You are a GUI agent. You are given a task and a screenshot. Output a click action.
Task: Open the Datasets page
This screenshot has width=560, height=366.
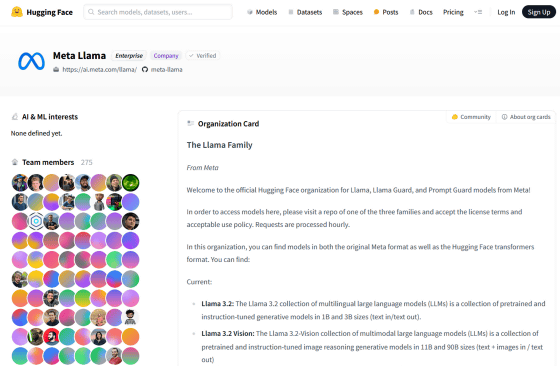coord(305,12)
